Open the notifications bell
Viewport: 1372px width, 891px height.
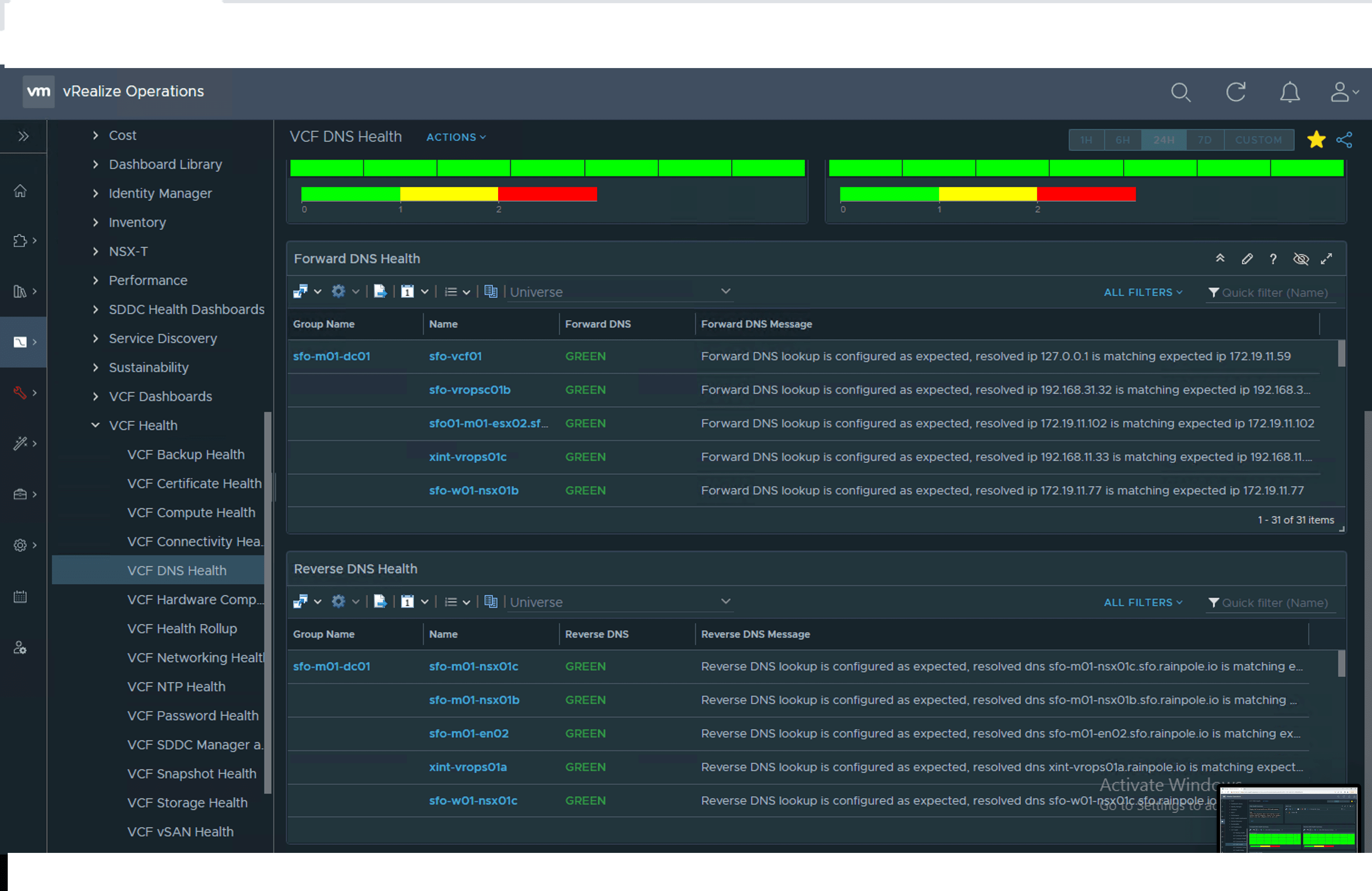coord(1289,92)
